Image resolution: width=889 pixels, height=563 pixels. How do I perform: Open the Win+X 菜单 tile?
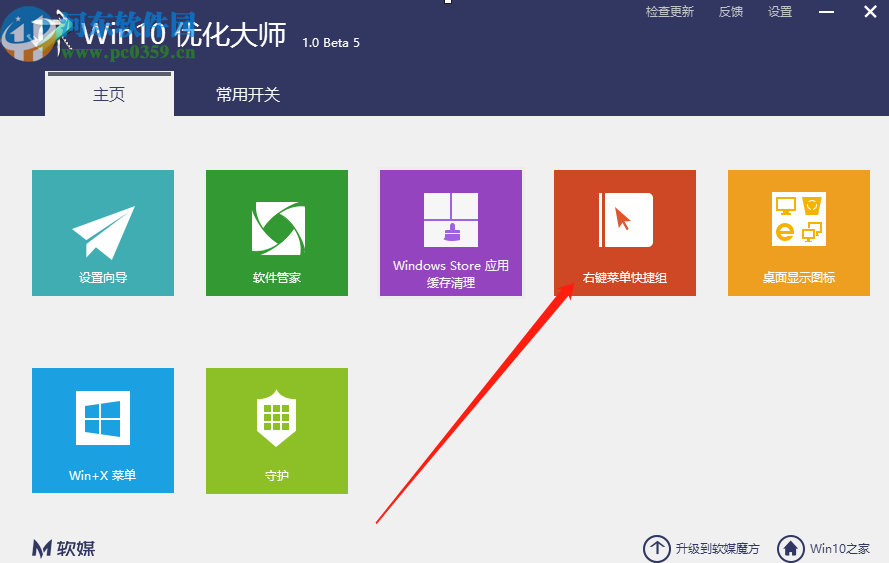pyautogui.click(x=102, y=430)
